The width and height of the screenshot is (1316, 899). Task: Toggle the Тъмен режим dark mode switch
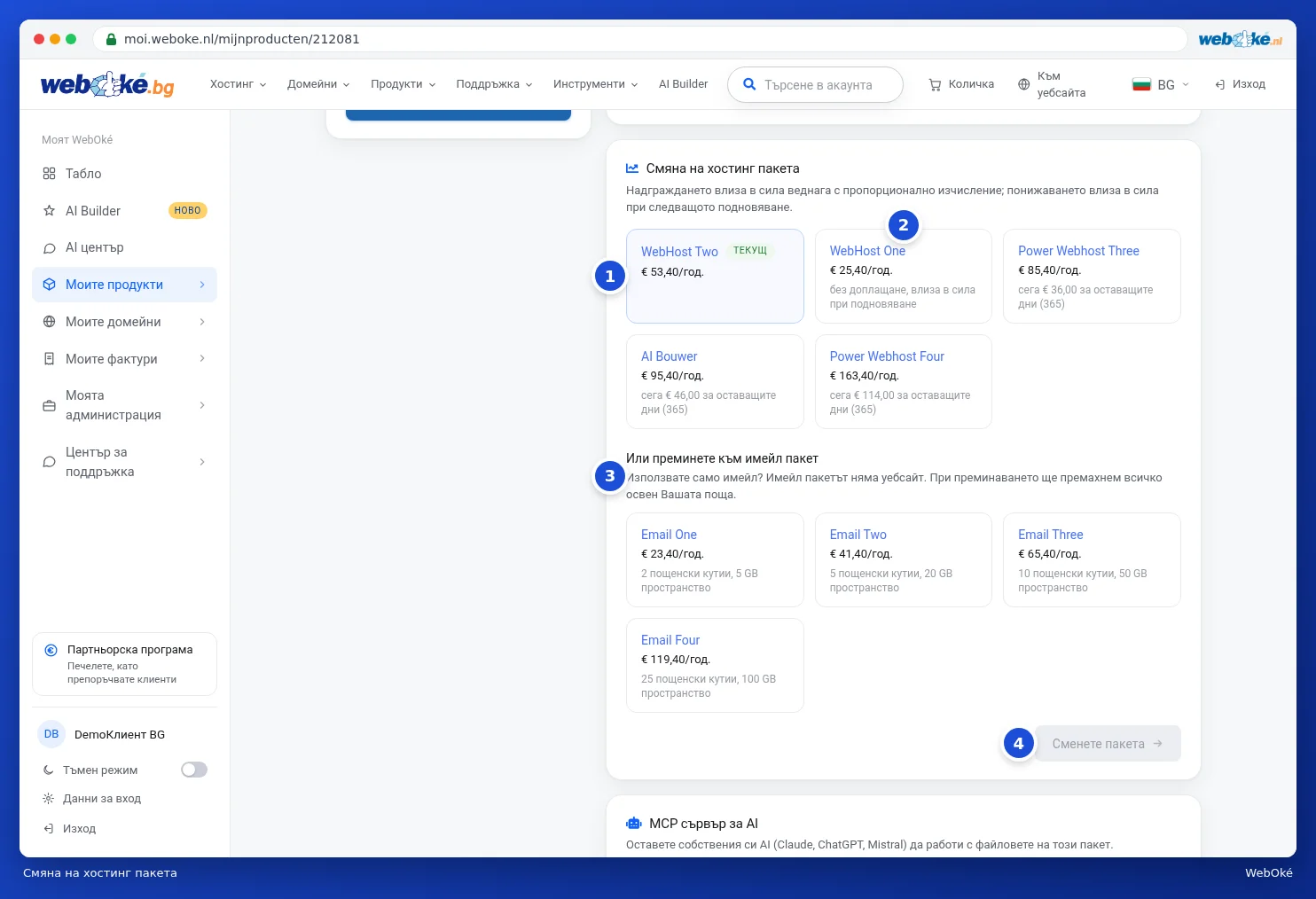[194, 770]
